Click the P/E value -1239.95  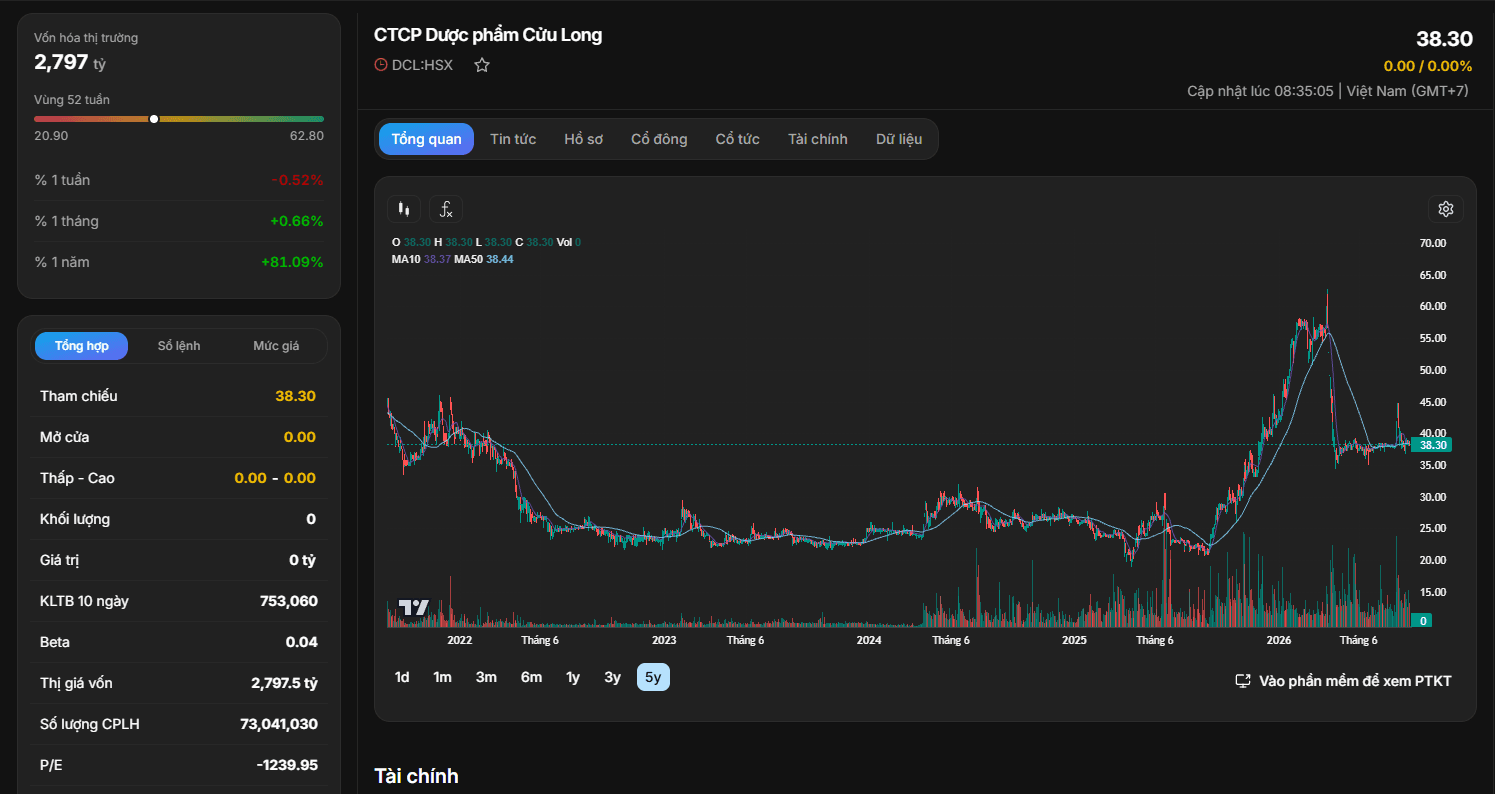(x=287, y=765)
